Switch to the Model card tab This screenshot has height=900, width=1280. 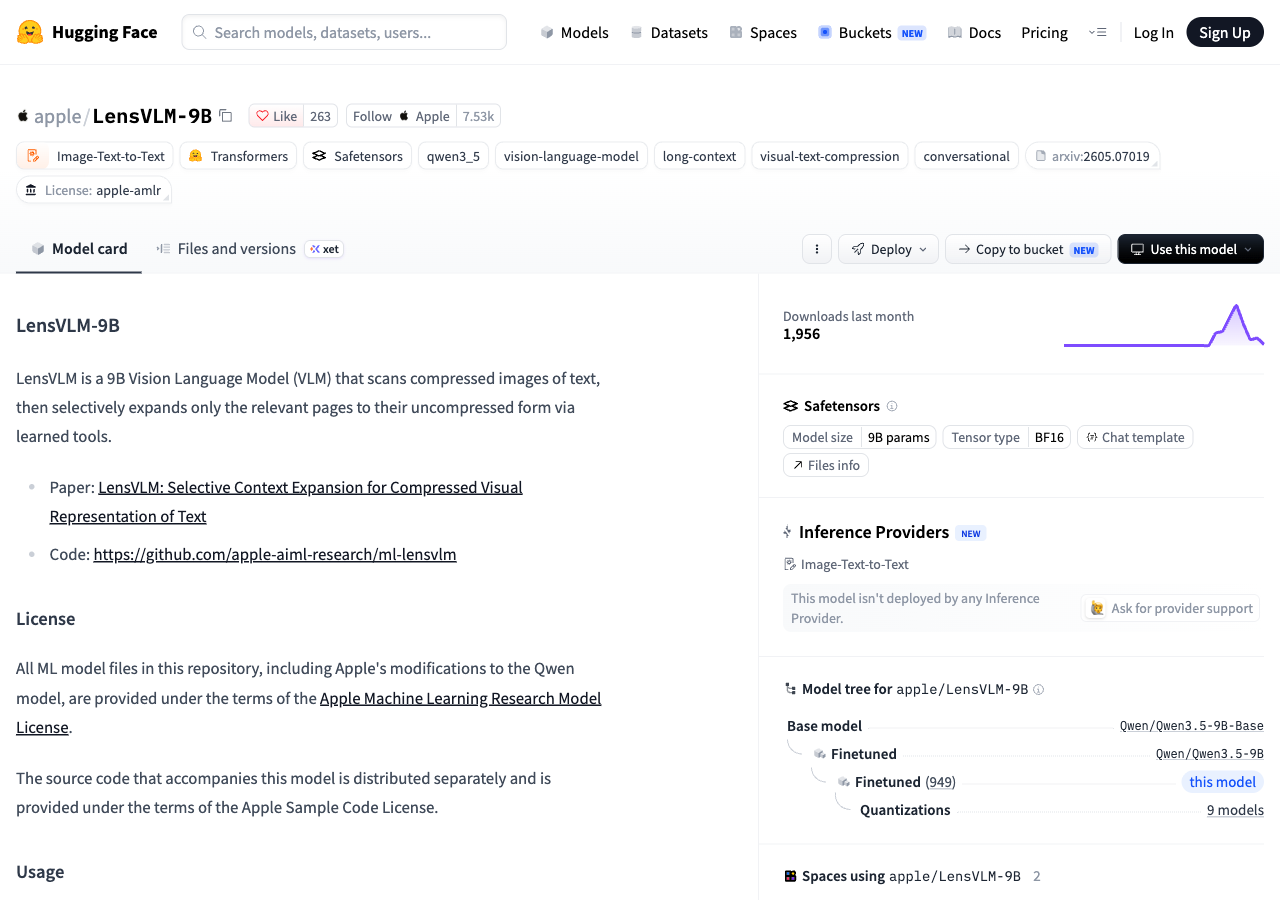pos(79,249)
